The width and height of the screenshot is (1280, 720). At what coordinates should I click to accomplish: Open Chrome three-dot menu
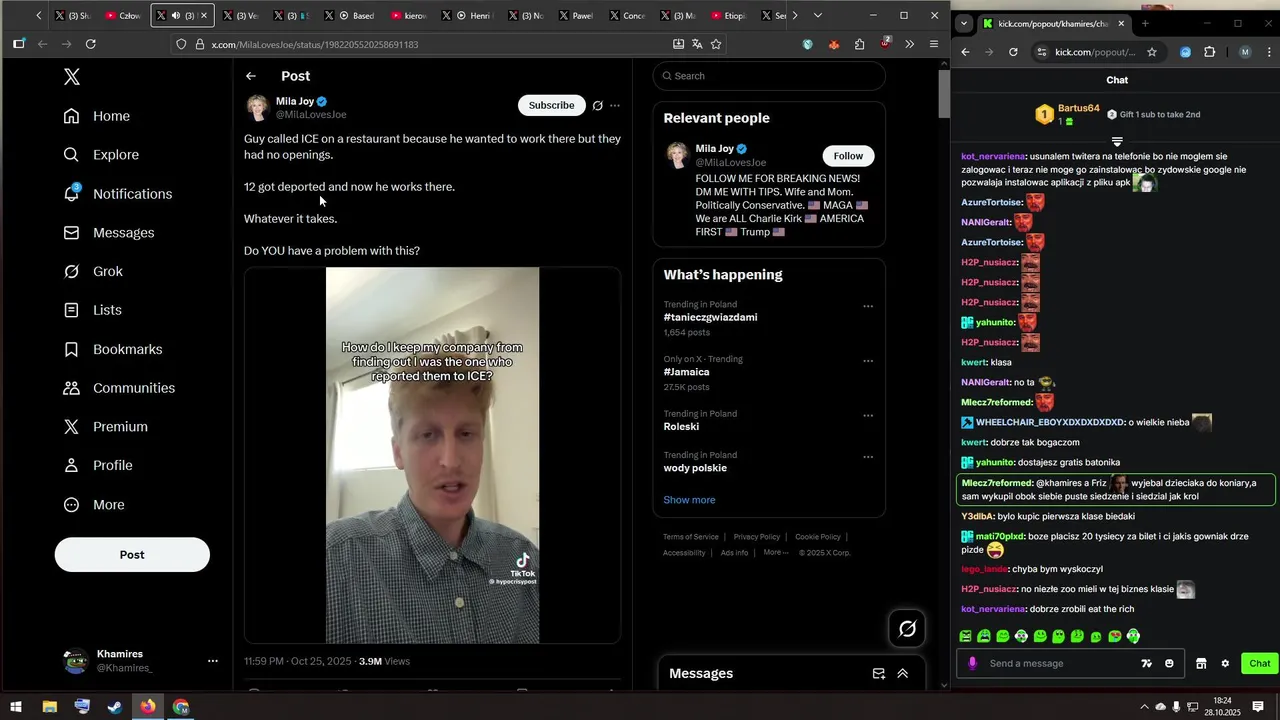[x=1267, y=52]
